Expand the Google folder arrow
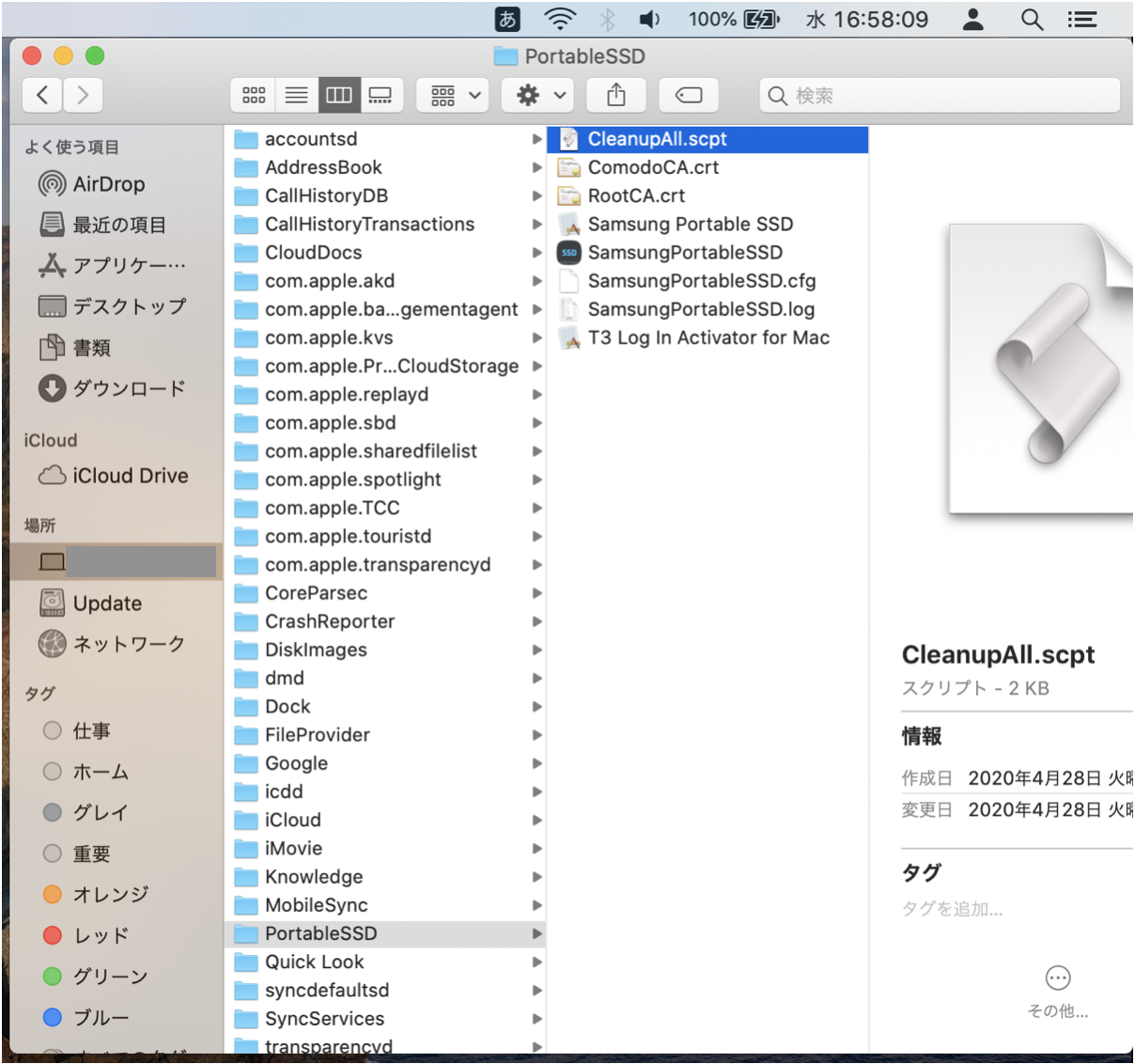Screen dimensions: 1135x1064 (536, 763)
